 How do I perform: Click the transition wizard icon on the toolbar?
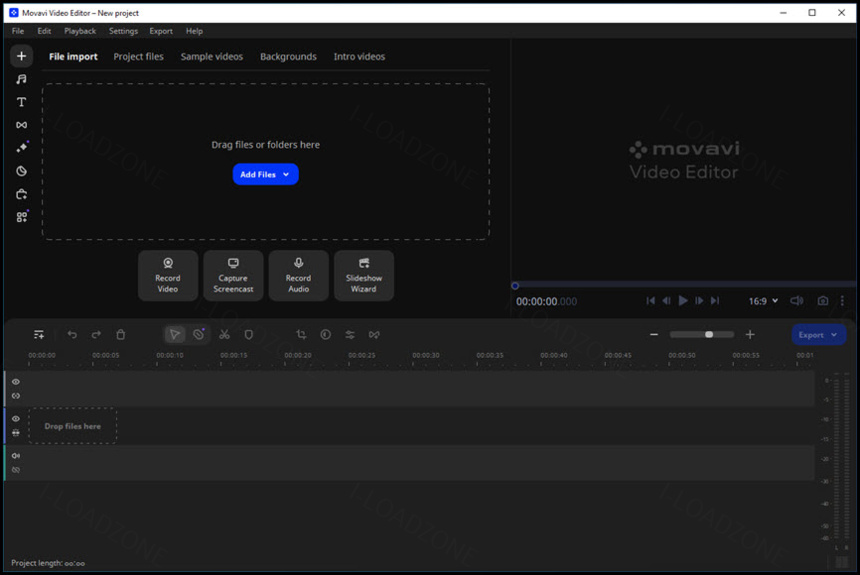click(374, 335)
